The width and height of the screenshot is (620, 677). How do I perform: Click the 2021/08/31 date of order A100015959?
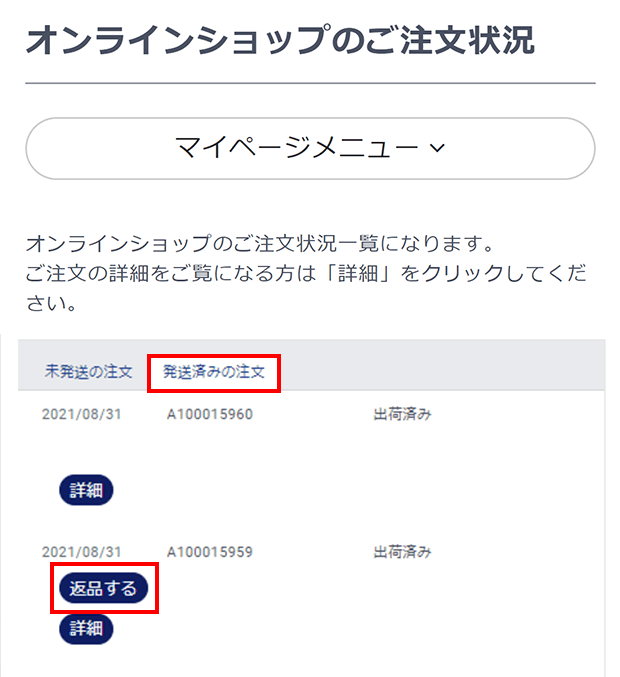(82, 552)
